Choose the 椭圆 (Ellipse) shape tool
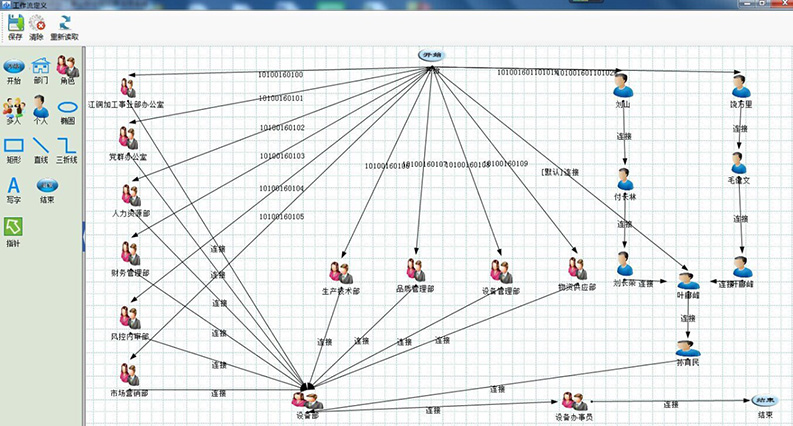This screenshot has width=793, height=426. click(67, 107)
